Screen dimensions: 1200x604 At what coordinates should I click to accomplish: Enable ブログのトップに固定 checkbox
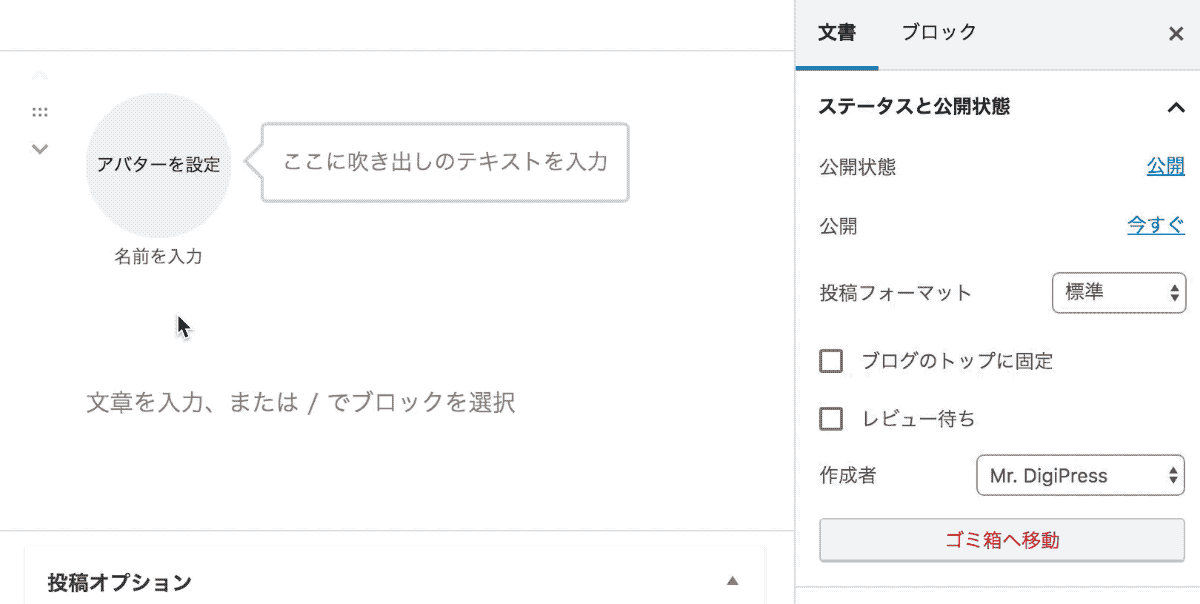pos(831,361)
